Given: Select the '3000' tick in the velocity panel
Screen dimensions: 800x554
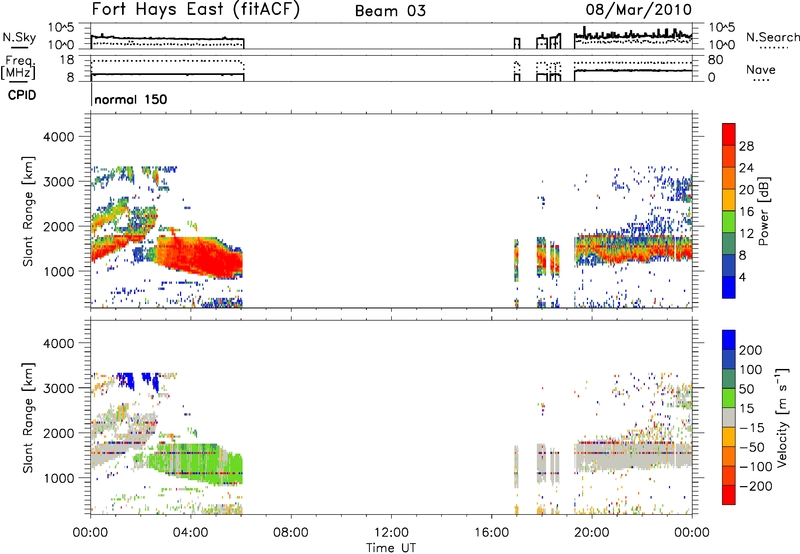Looking at the screenshot, I should point(58,388).
